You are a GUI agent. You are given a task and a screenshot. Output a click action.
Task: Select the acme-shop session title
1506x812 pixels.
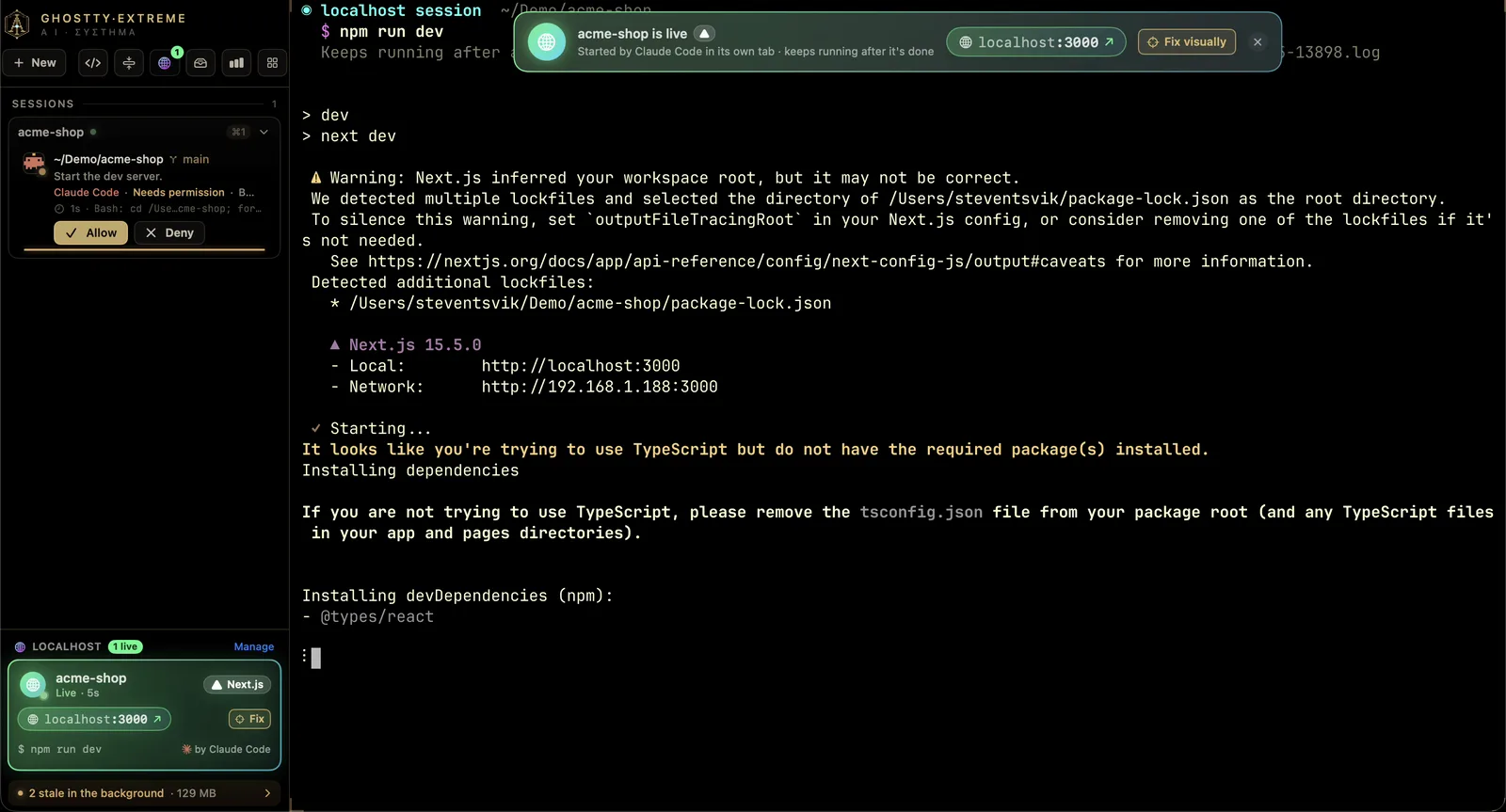(51, 133)
